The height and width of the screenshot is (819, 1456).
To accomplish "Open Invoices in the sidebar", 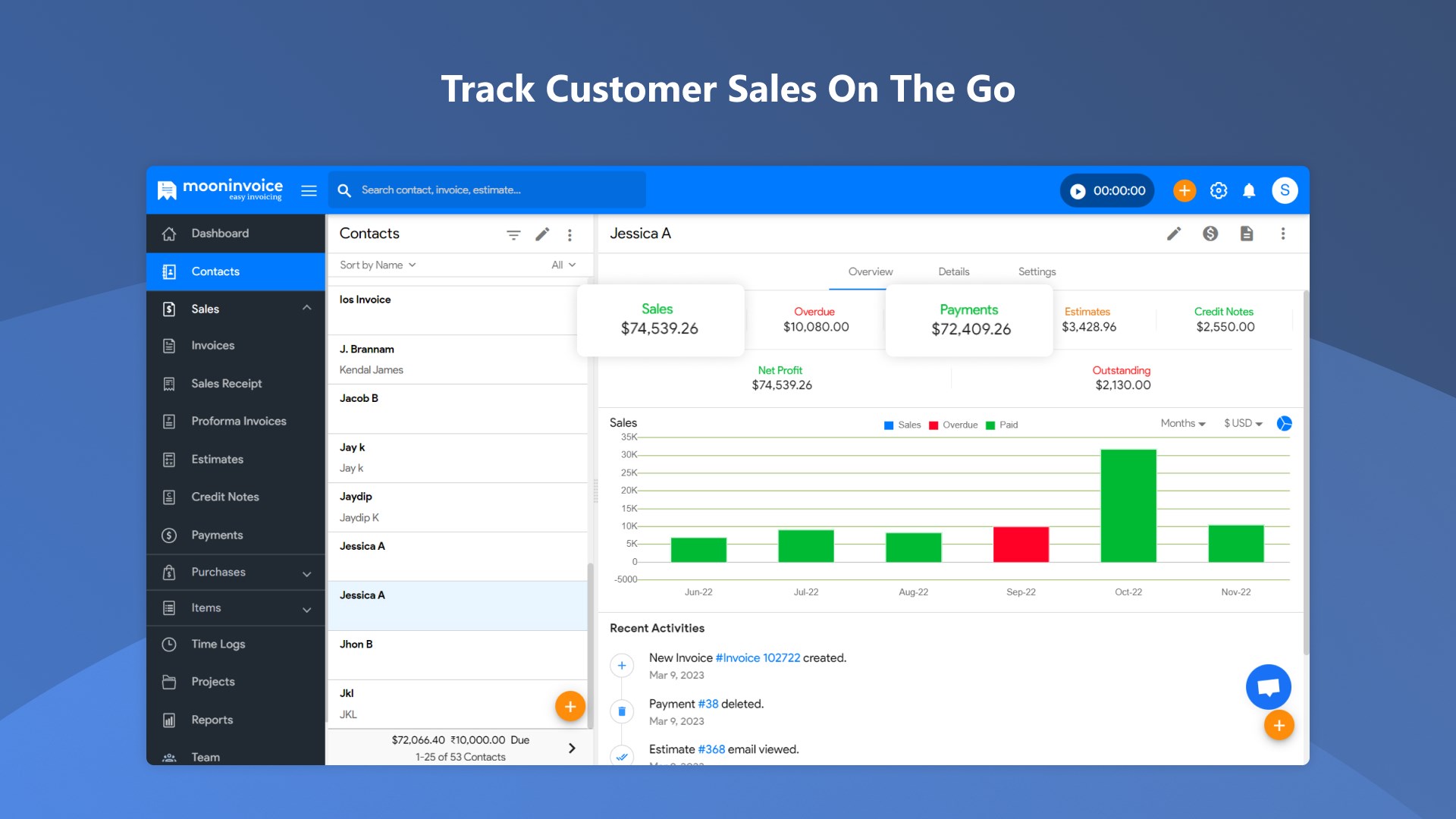I will coord(213,346).
